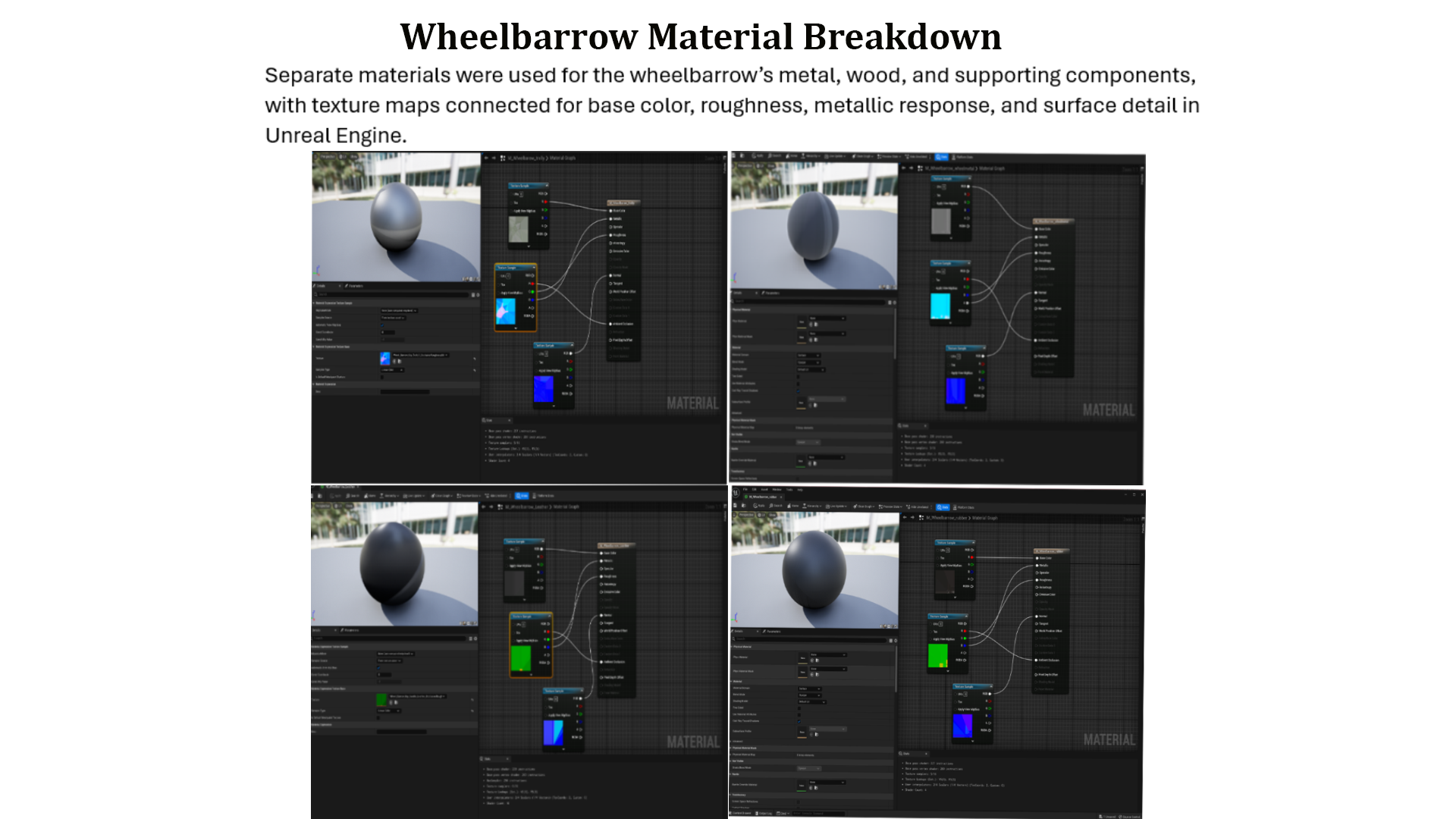Click the Details search field in rubber editor
The height and width of the screenshot is (819, 1456).
(x=808, y=639)
